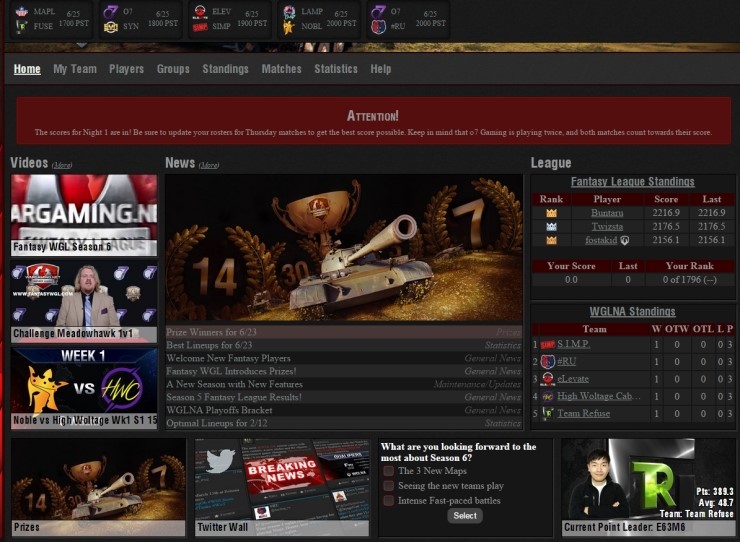Open the 'Best Lineups for 6/23' news item
The width and height of the screenshot is (740, 542).
pyautogui.click(x=209, y=345)
